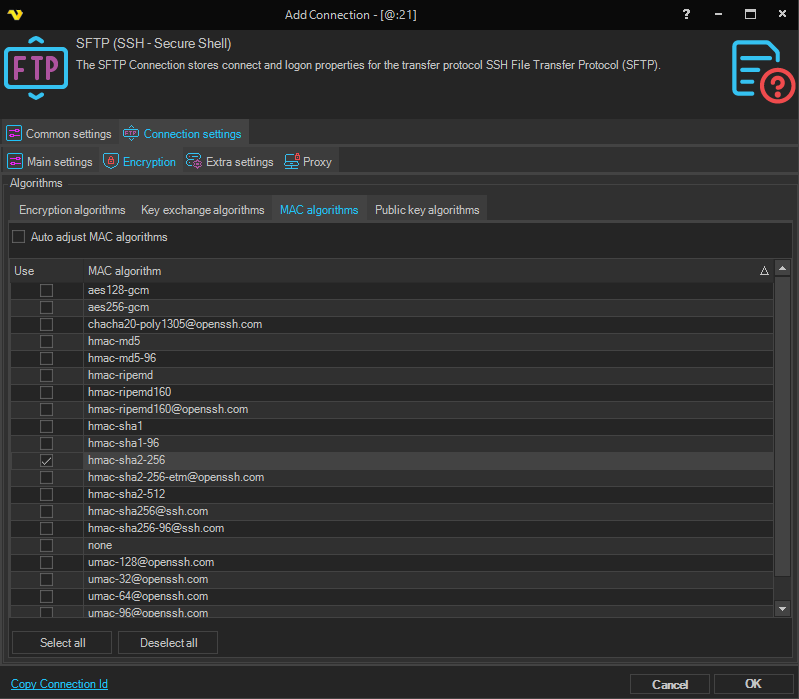
Task: Enable Auto adjust MAC algorithms checkbox
Action: 19,237
